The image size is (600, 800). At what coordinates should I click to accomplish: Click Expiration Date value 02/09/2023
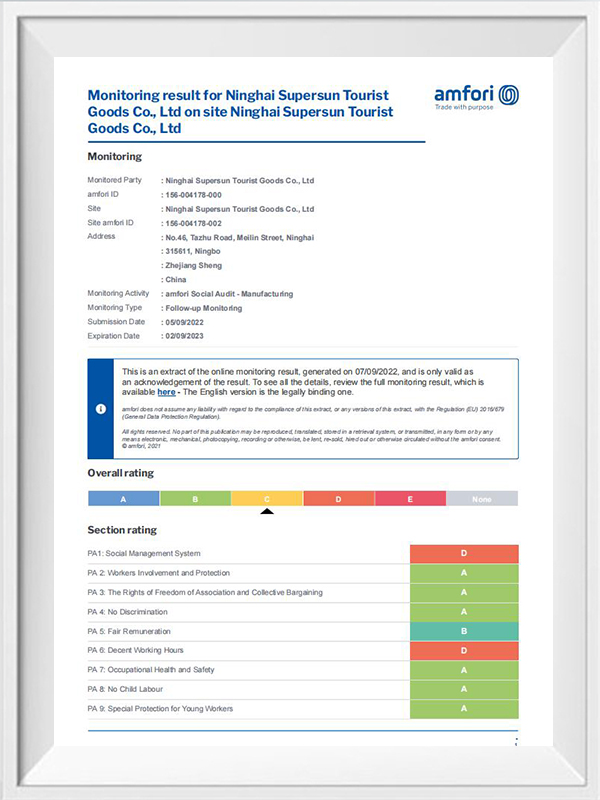pyautogui.click(x=184, y=336)
